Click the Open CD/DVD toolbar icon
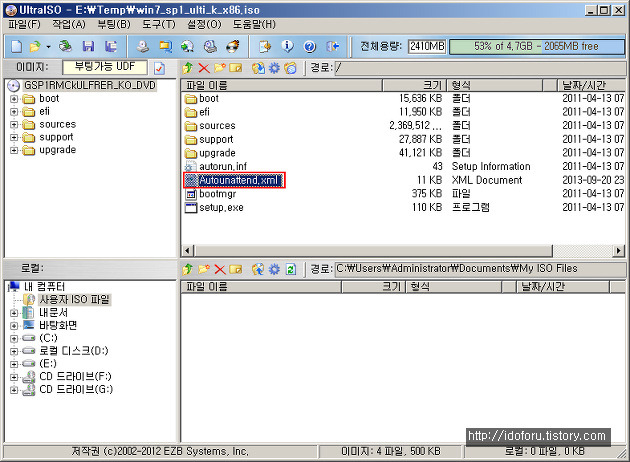Screen dimensions: 630x462 (x=65, y=47)
